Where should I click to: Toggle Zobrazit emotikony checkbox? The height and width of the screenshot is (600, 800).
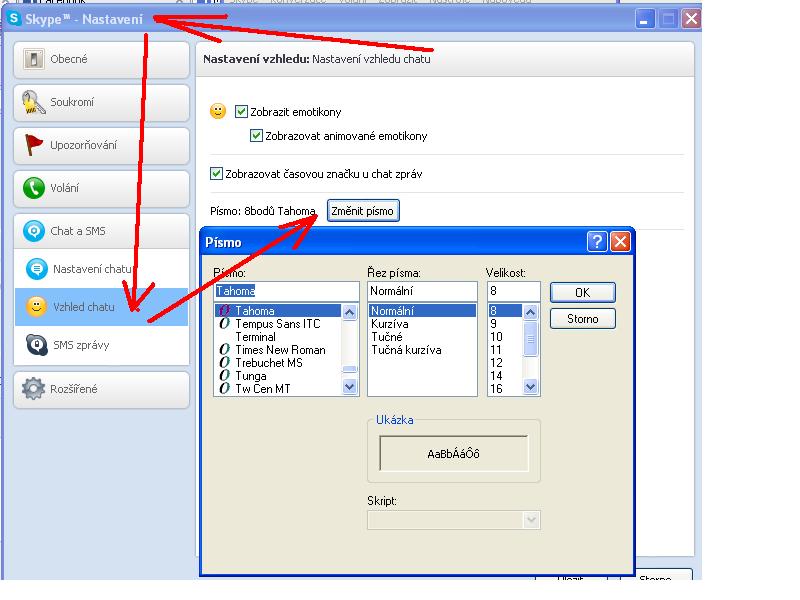pos(241,111)
